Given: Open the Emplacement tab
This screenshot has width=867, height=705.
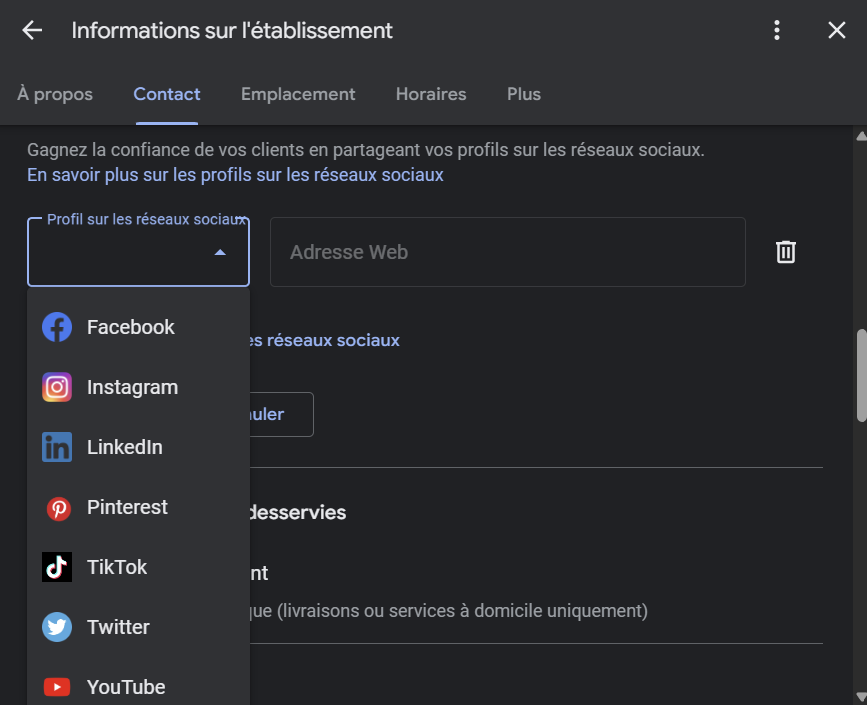Looking at the screenshot, I should [297, 94].
